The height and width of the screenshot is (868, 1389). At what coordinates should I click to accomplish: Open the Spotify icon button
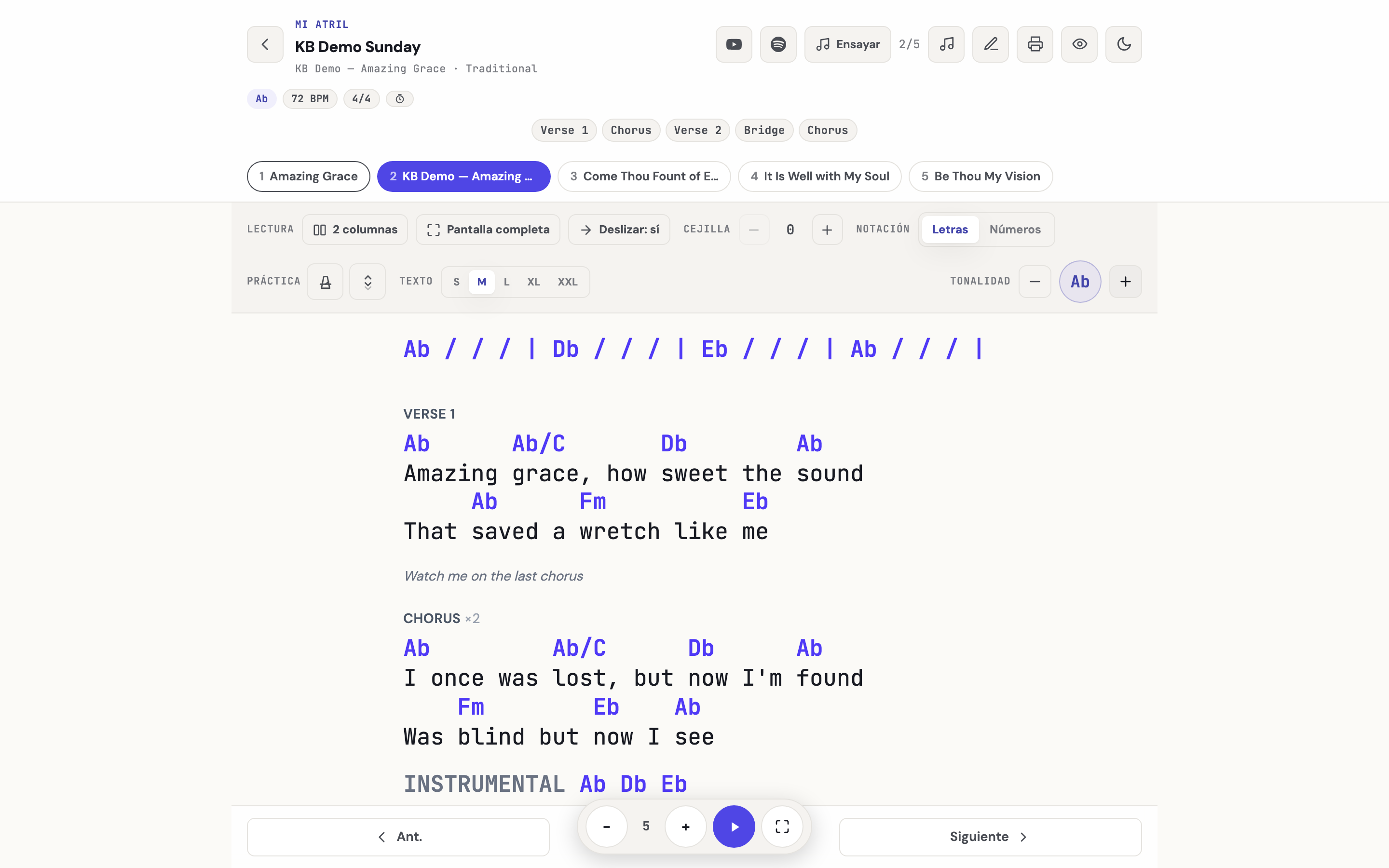click(x=778, y=44)
